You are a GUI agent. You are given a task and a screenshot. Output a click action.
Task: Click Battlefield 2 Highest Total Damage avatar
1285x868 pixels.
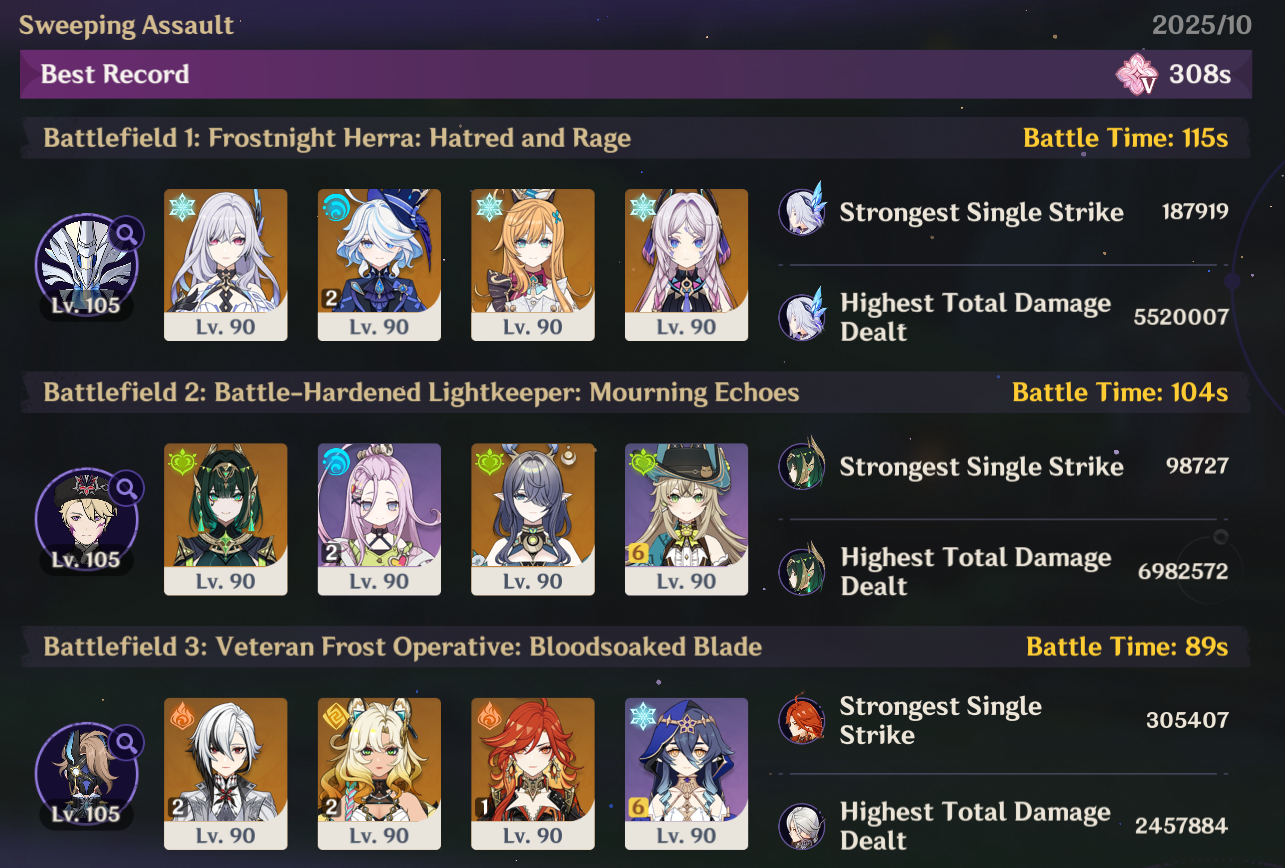coord(803,571)
